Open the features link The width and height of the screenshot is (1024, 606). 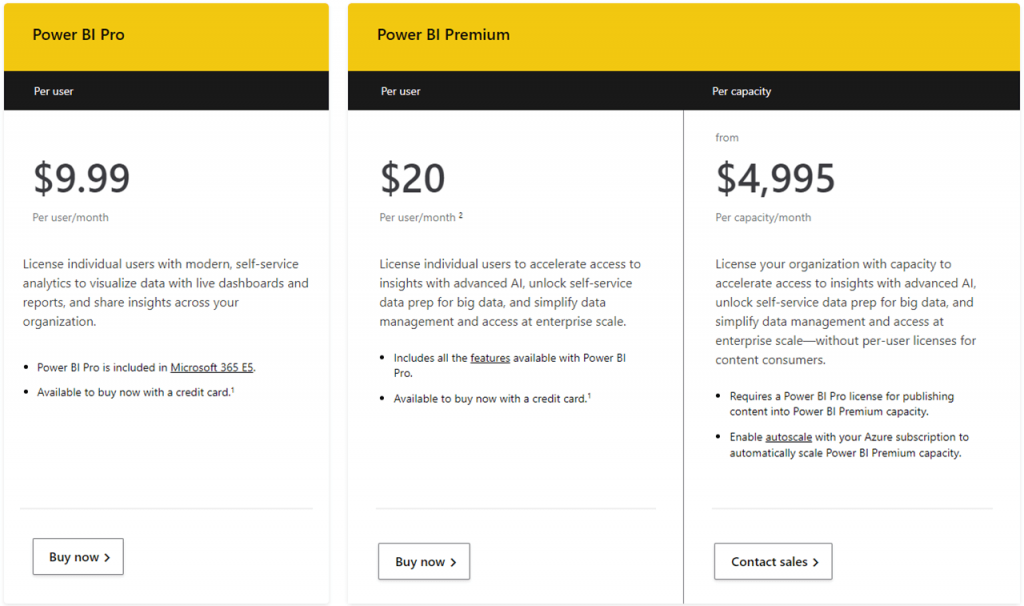pyautogui.click(x=490, y=358)
